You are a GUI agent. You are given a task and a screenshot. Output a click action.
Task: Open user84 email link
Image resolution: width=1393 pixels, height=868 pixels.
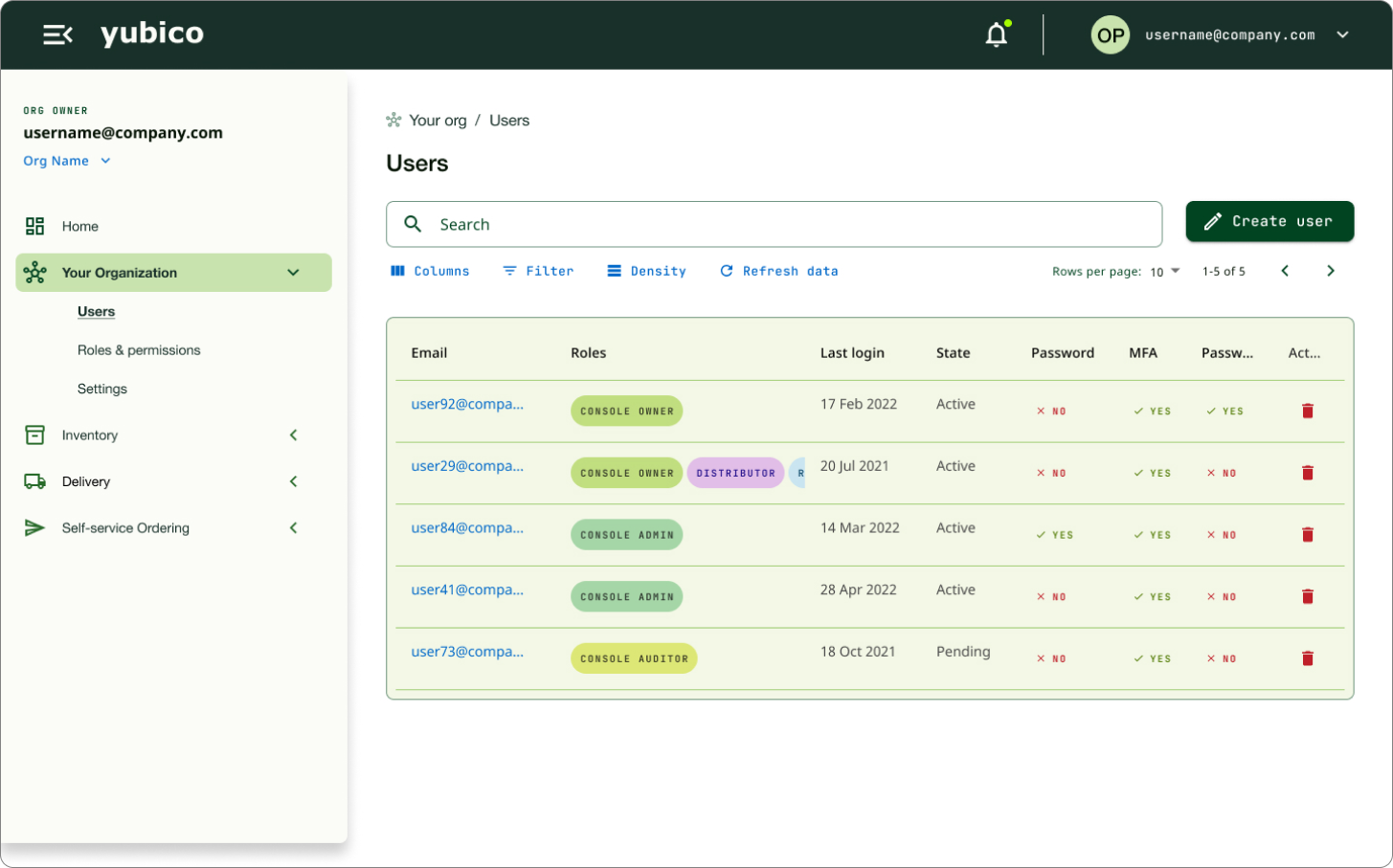coord(467,528)
